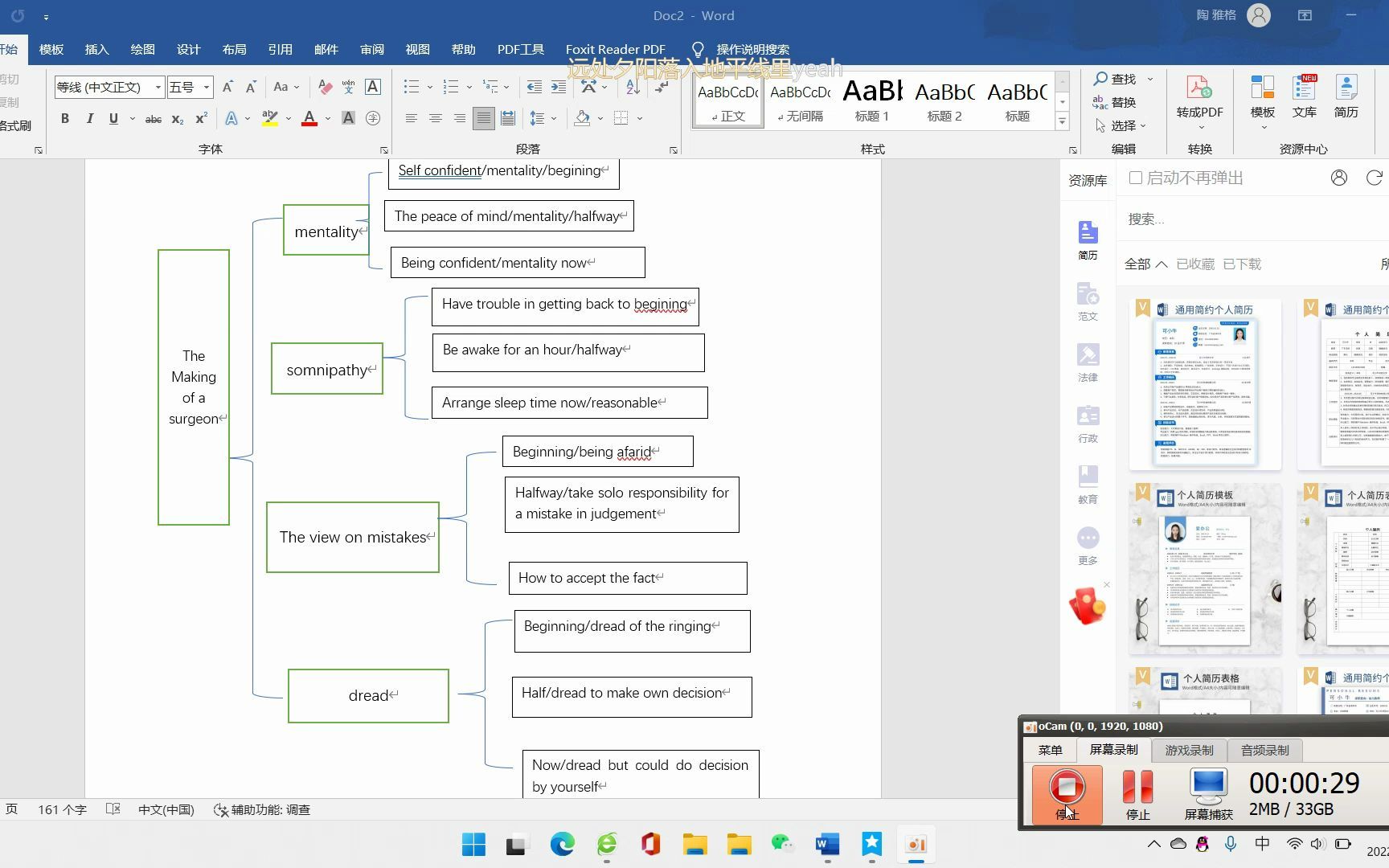
Task: Justify the paragraph text
Action: coord(483,118)
